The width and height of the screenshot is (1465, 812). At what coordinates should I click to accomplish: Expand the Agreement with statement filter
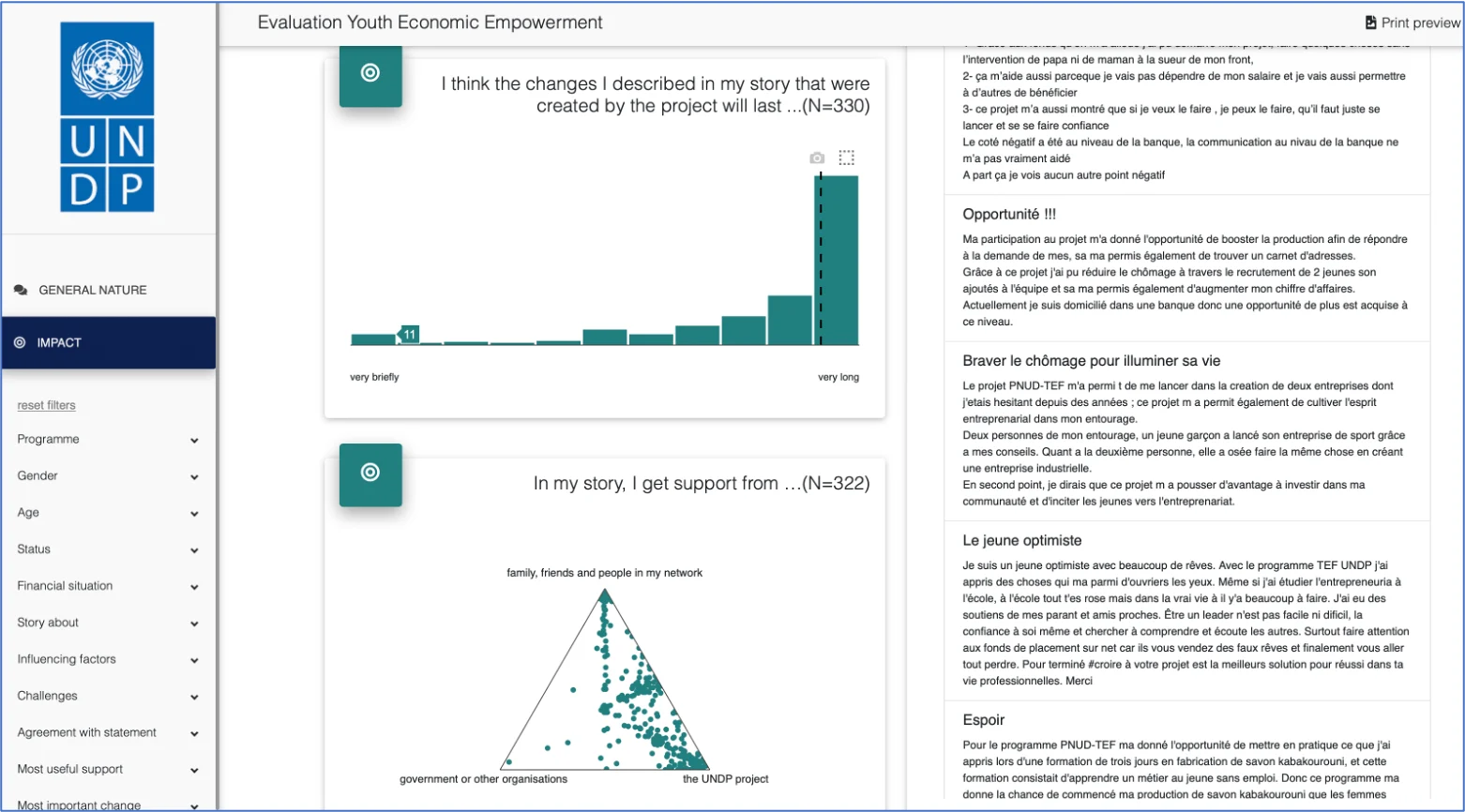coord(108,732)
